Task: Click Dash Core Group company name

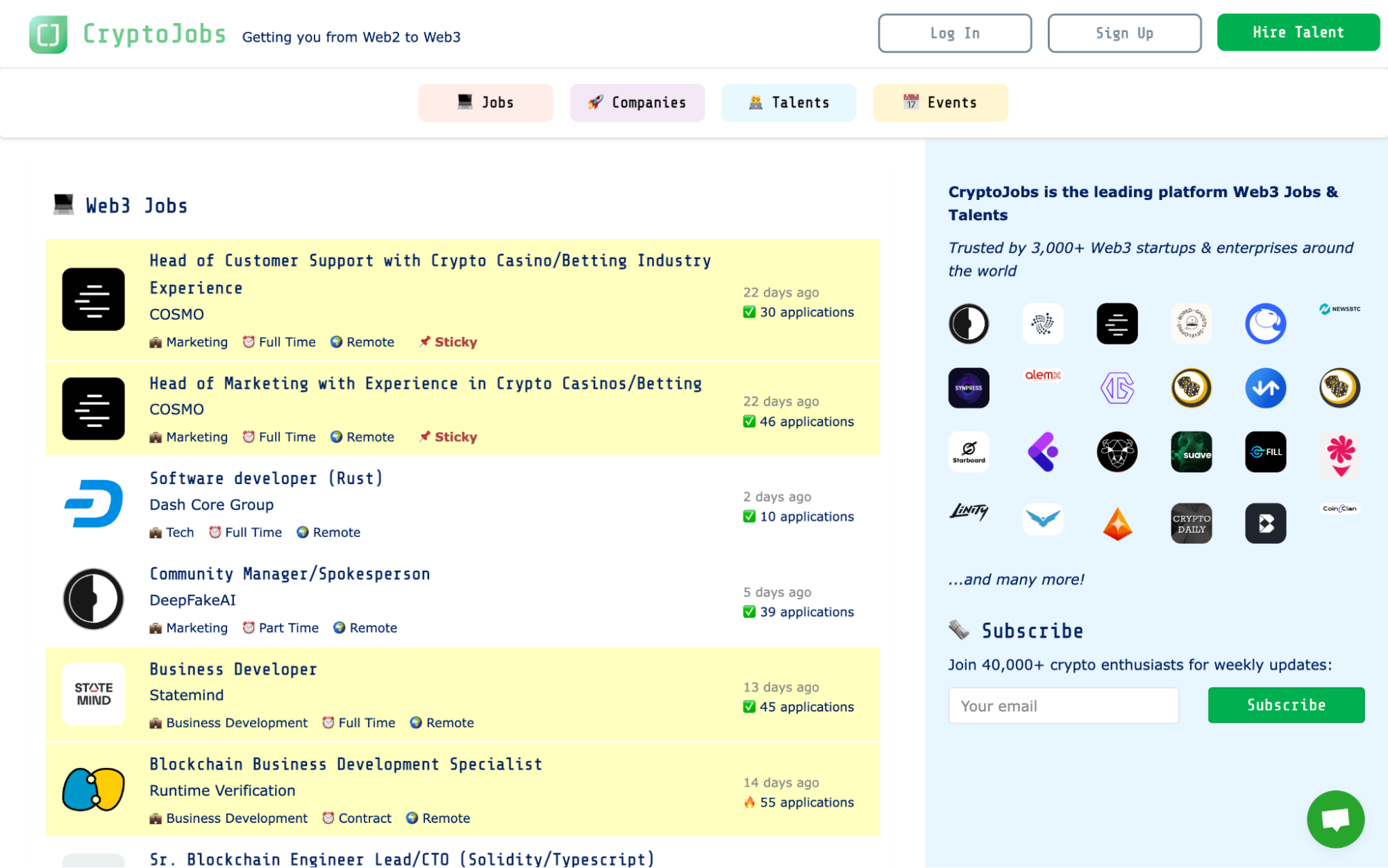Action: [212, 505]
